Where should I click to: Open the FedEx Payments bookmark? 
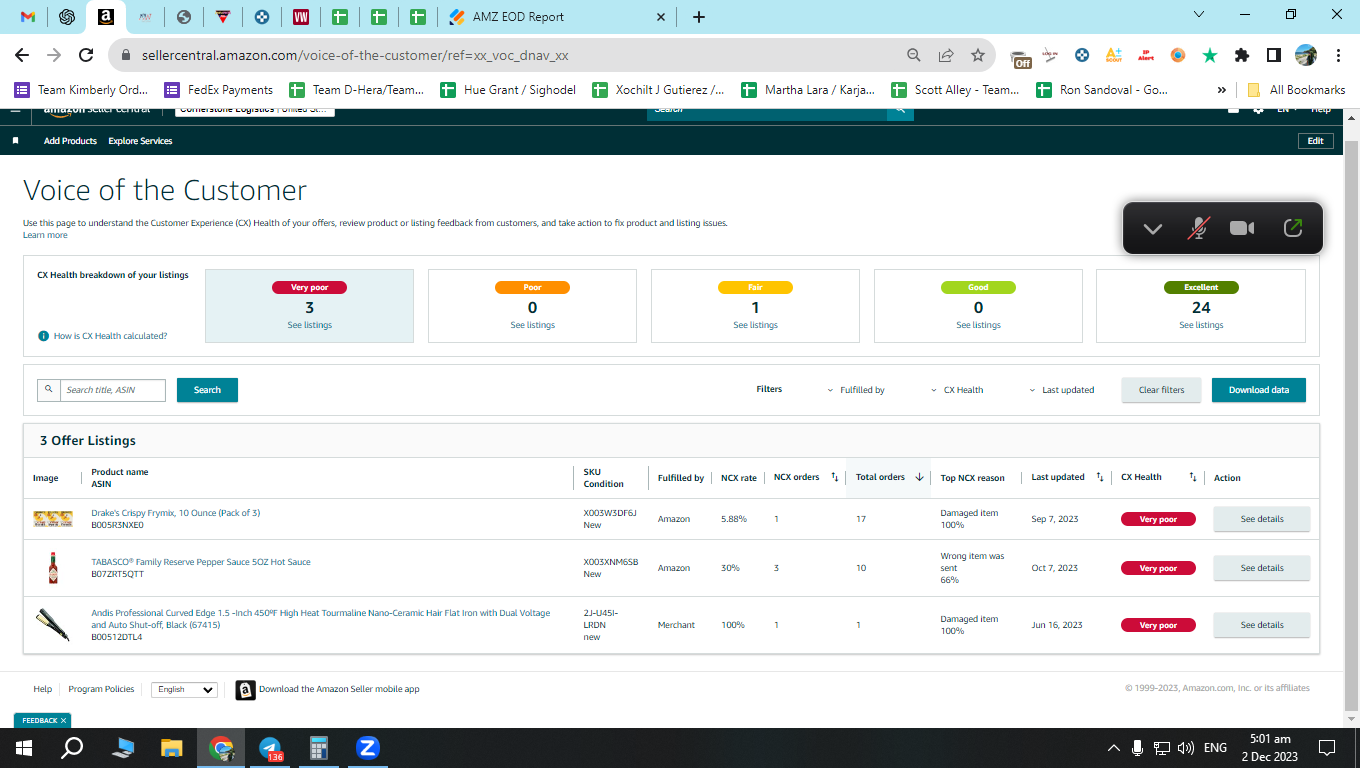coord(219,90)
